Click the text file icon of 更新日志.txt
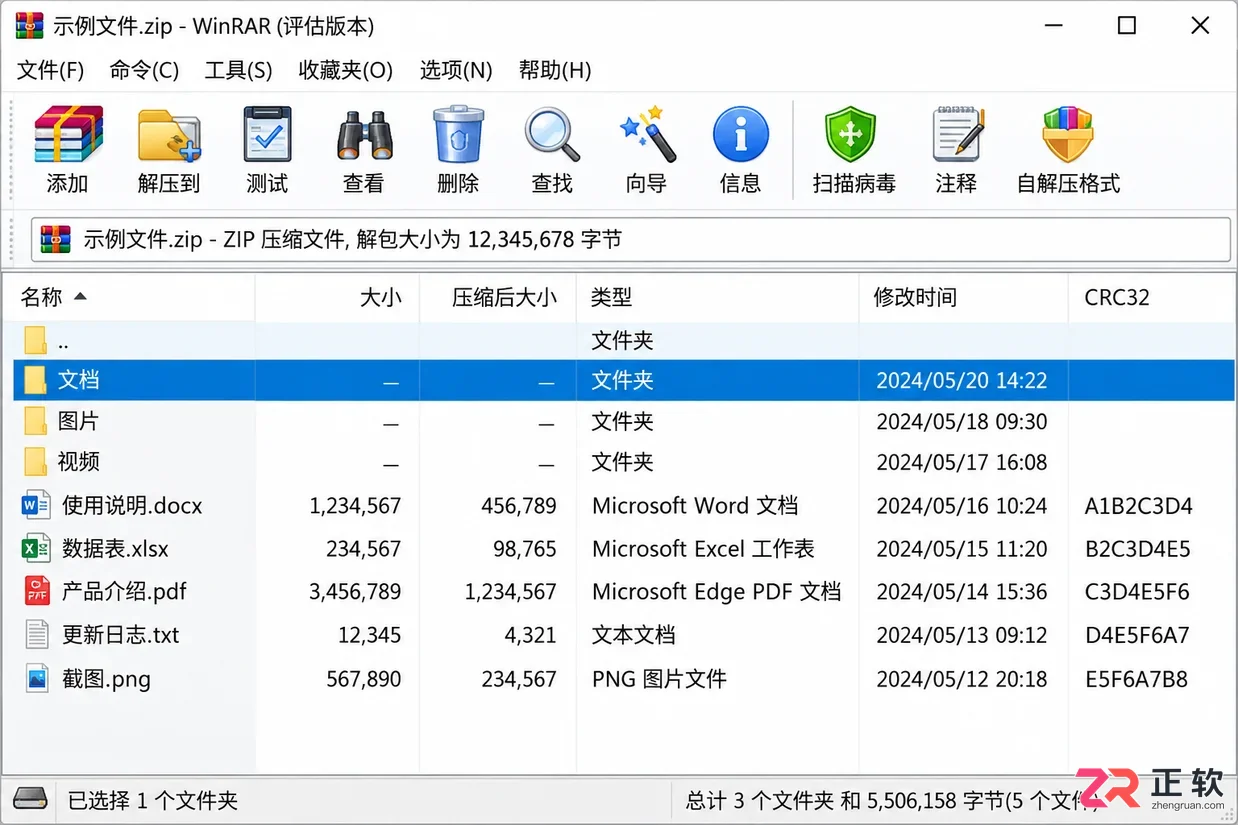This screenshot has width=1238, height=825. point(37,635)
